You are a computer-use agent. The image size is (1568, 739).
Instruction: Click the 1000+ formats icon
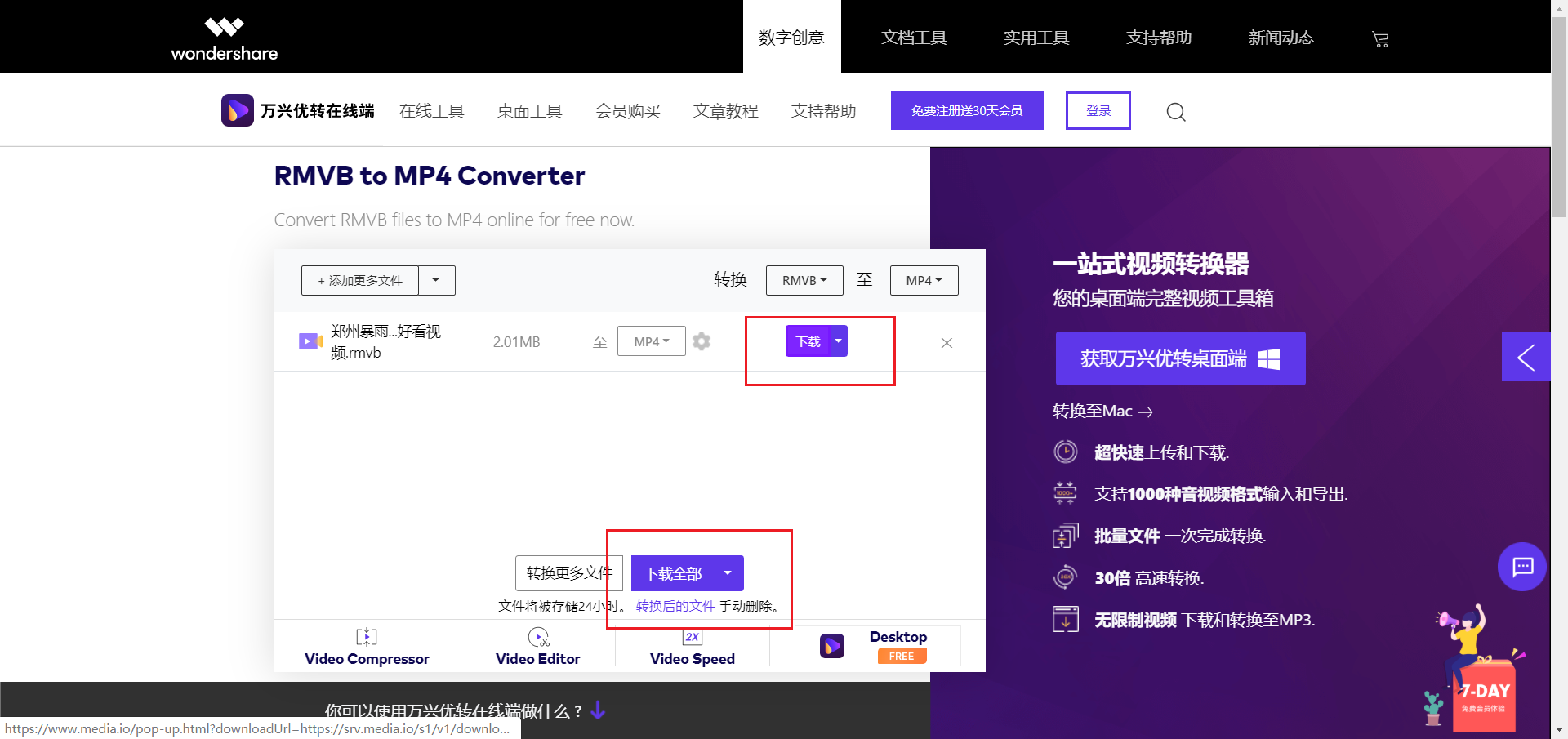tap(1066, 493)
